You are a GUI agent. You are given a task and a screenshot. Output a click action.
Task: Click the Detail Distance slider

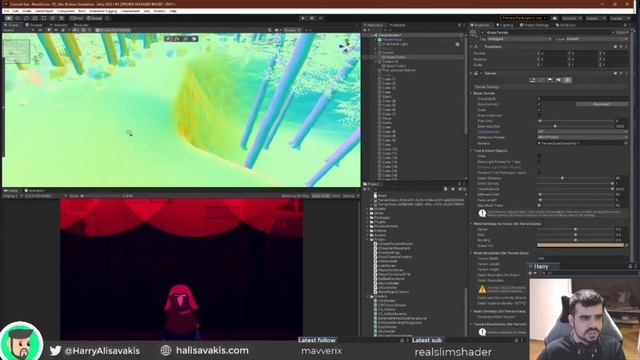(x=576, y=178)
